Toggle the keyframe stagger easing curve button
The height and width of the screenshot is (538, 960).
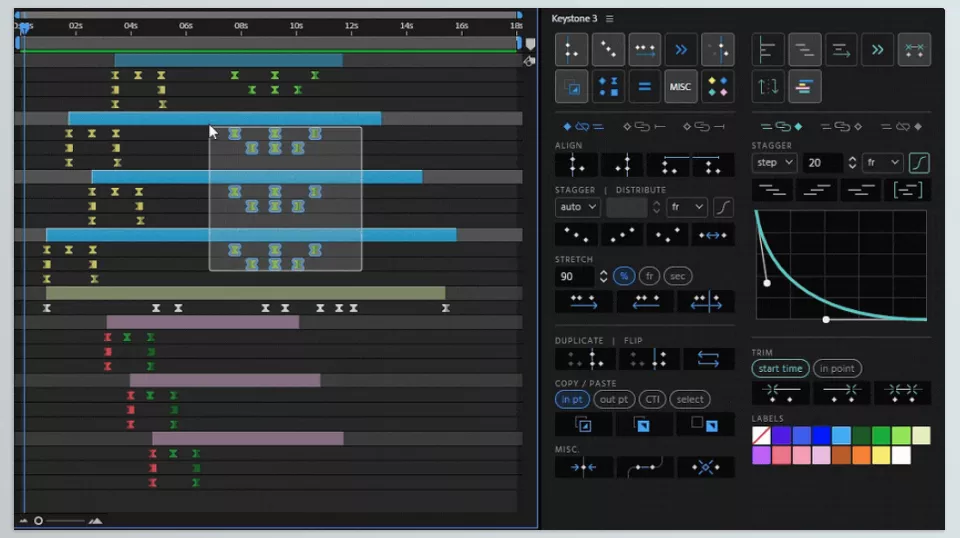click(x=723, y=207)
